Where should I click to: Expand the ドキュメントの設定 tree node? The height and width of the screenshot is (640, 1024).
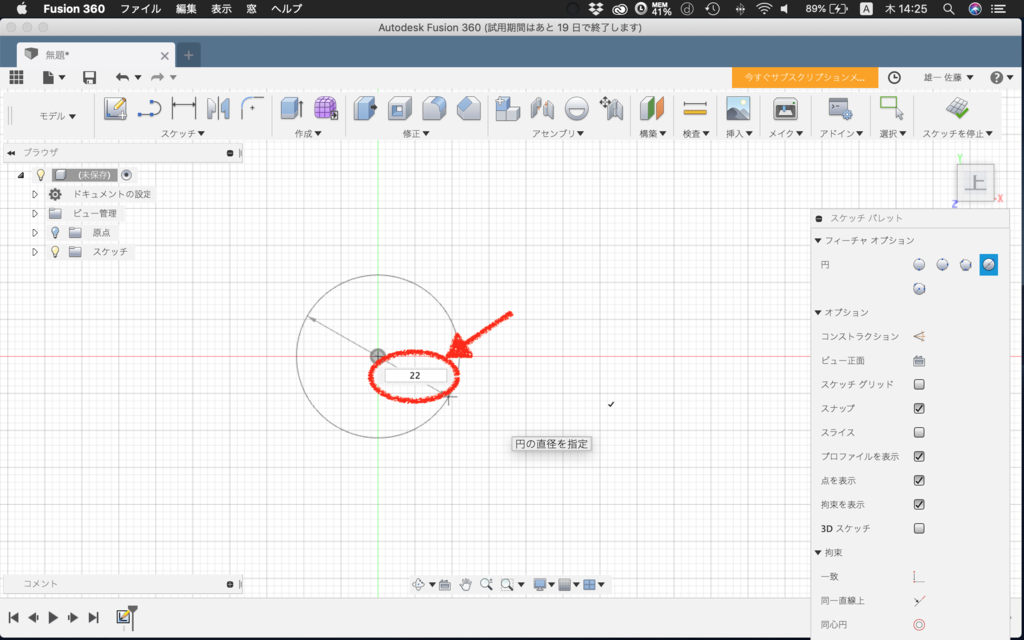coord(35,194)
